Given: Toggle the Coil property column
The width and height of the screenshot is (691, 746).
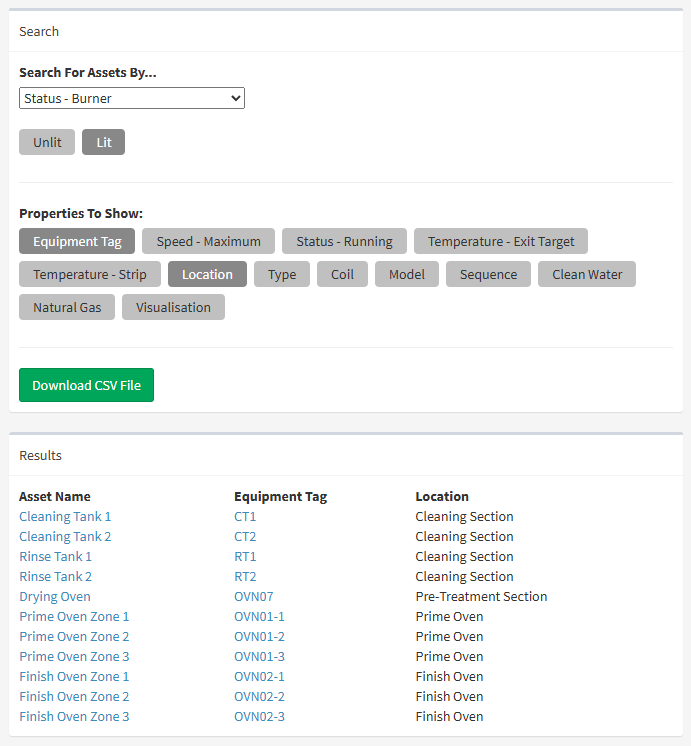Looking at the screenshot, I should tap(342, 274).
